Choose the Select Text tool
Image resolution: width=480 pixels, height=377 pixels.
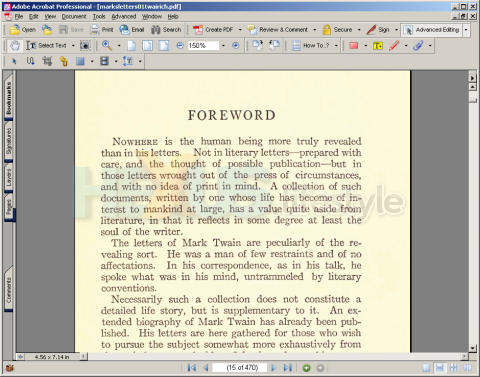[x=46, y=46]
